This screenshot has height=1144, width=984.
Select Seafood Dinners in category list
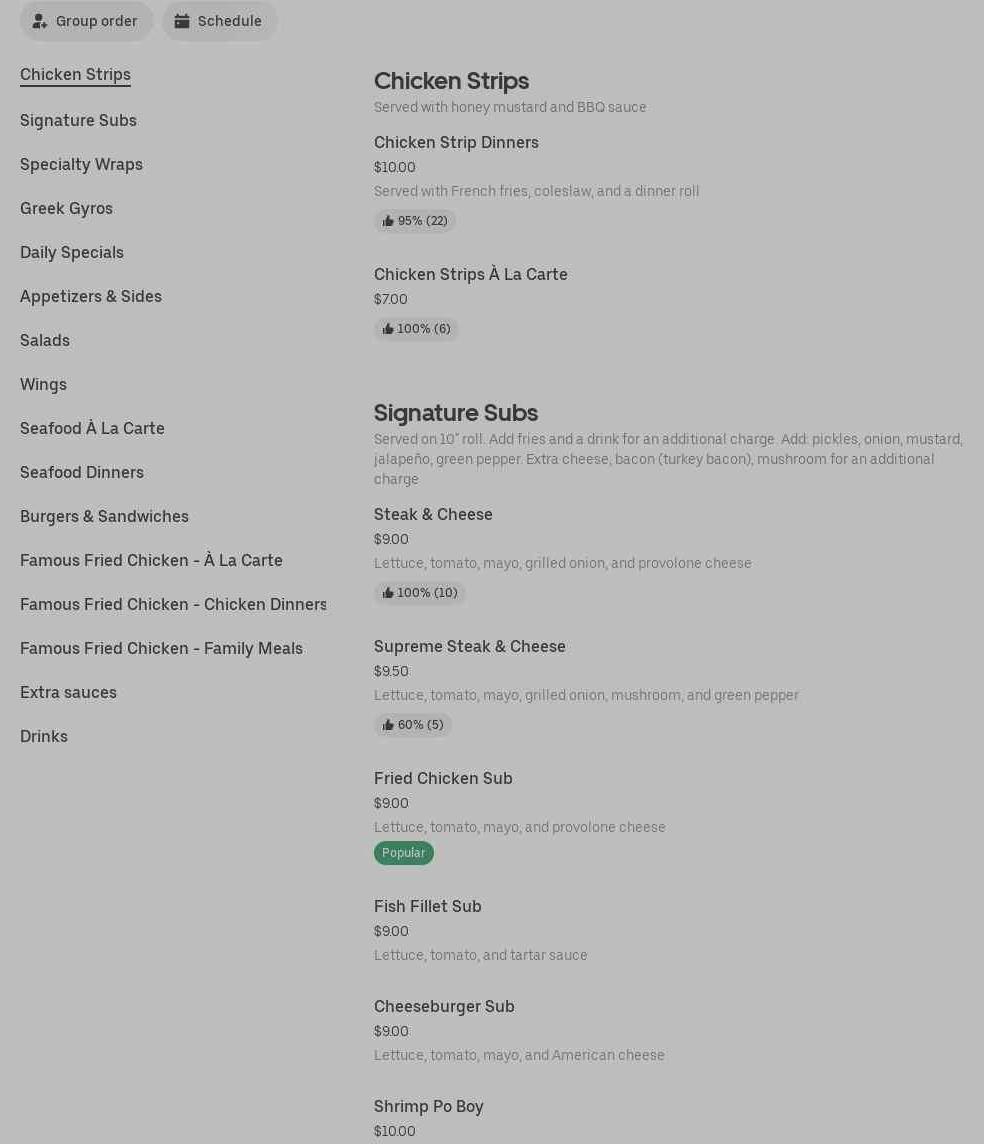(x=82, y=472)
